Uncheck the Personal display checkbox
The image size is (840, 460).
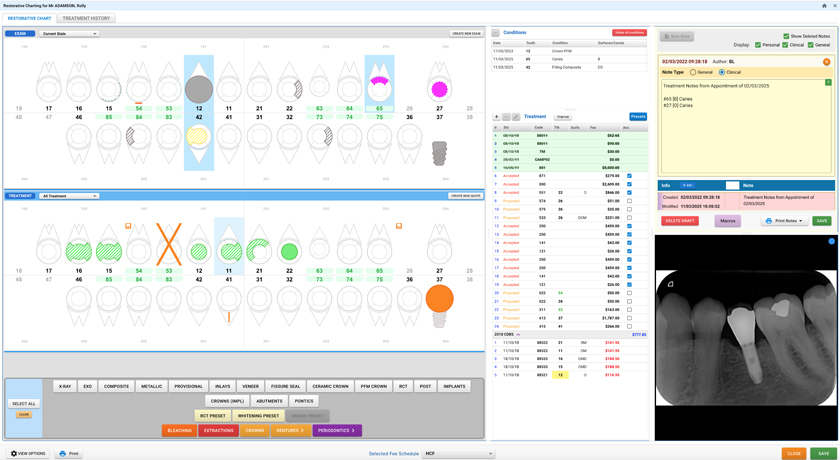[758, 45]
